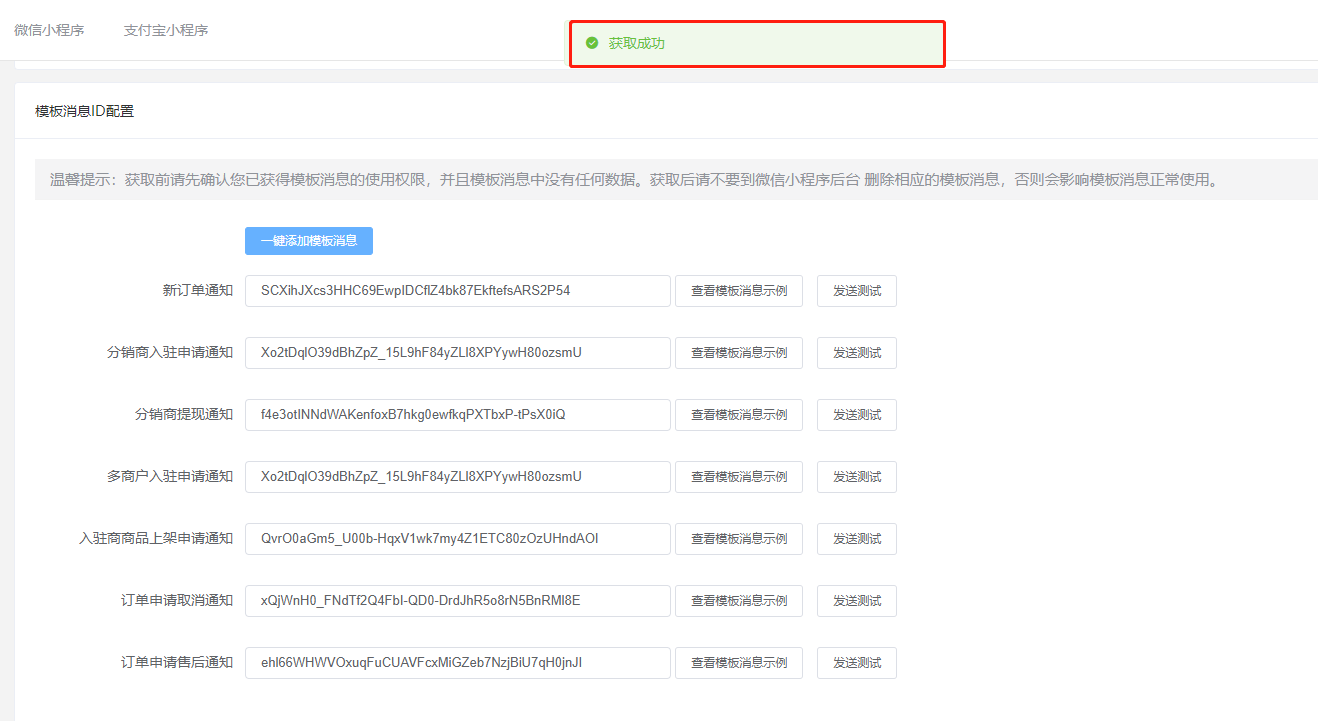The width and height of the screenshot is (1318, 721).
Task: Focus the 新订单通知 template ID field
Action: pyautogui.click(x=457, y=291)
